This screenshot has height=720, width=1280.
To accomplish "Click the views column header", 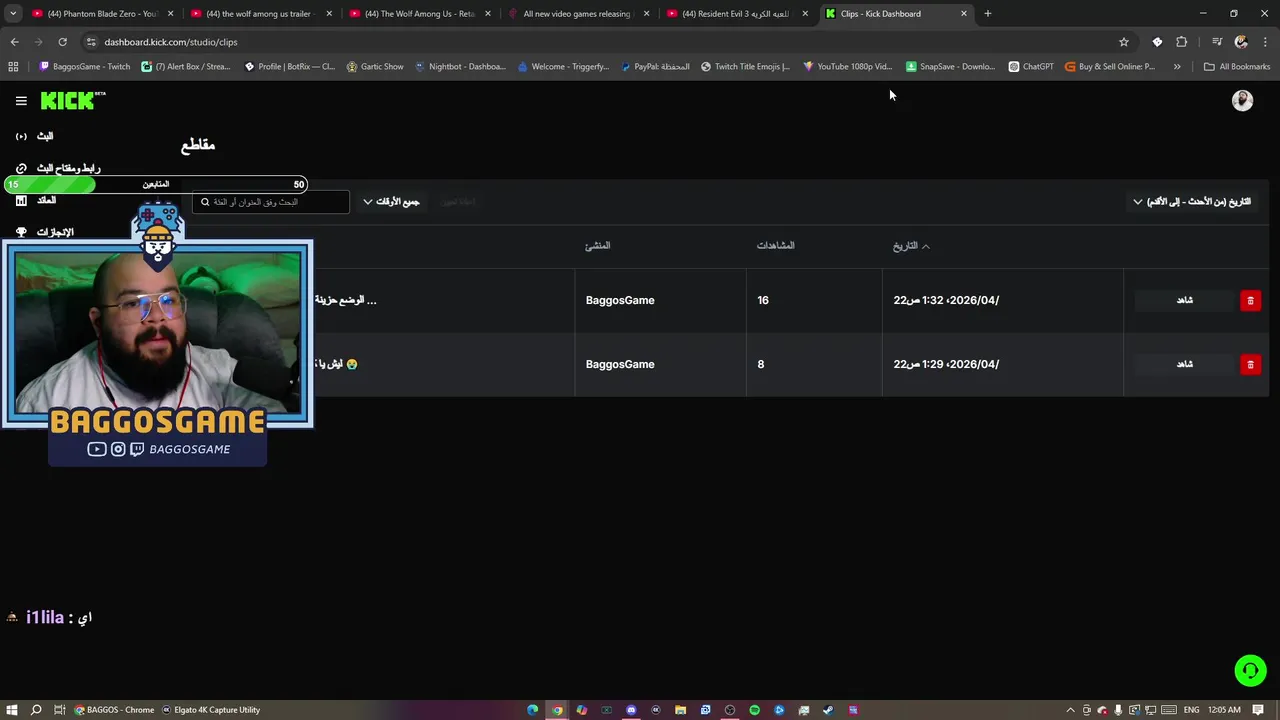I will pyautogui.click(x=776, y=246).
